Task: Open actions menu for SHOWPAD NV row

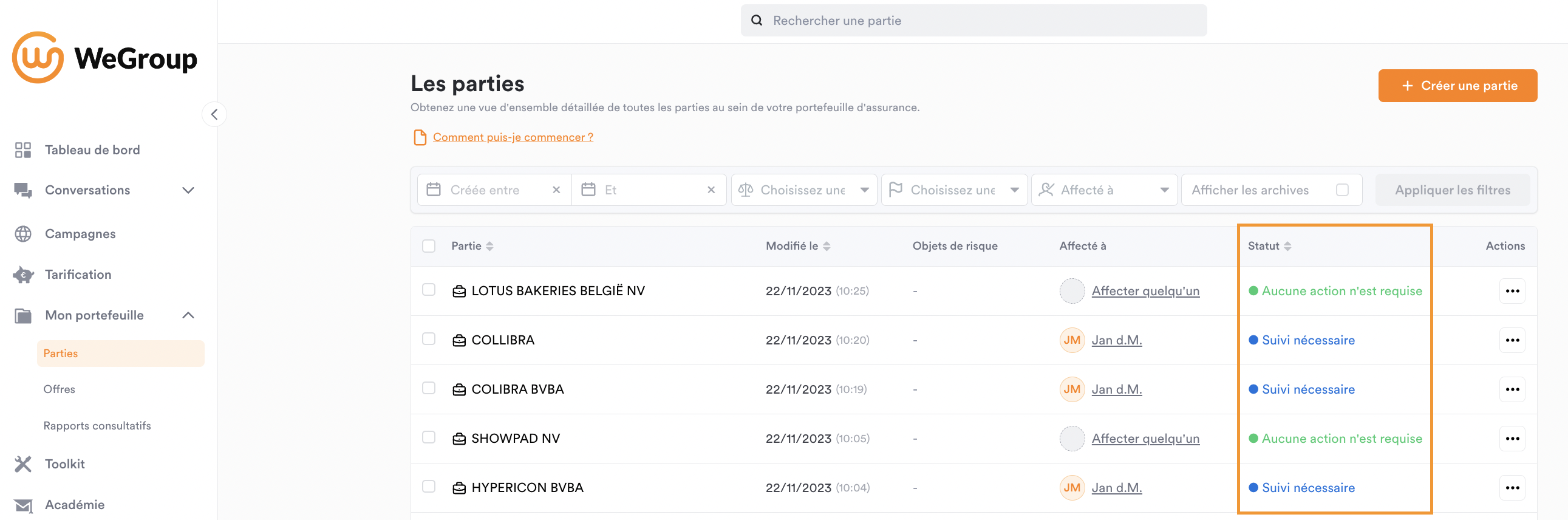Action: [x=1512, y=439]
